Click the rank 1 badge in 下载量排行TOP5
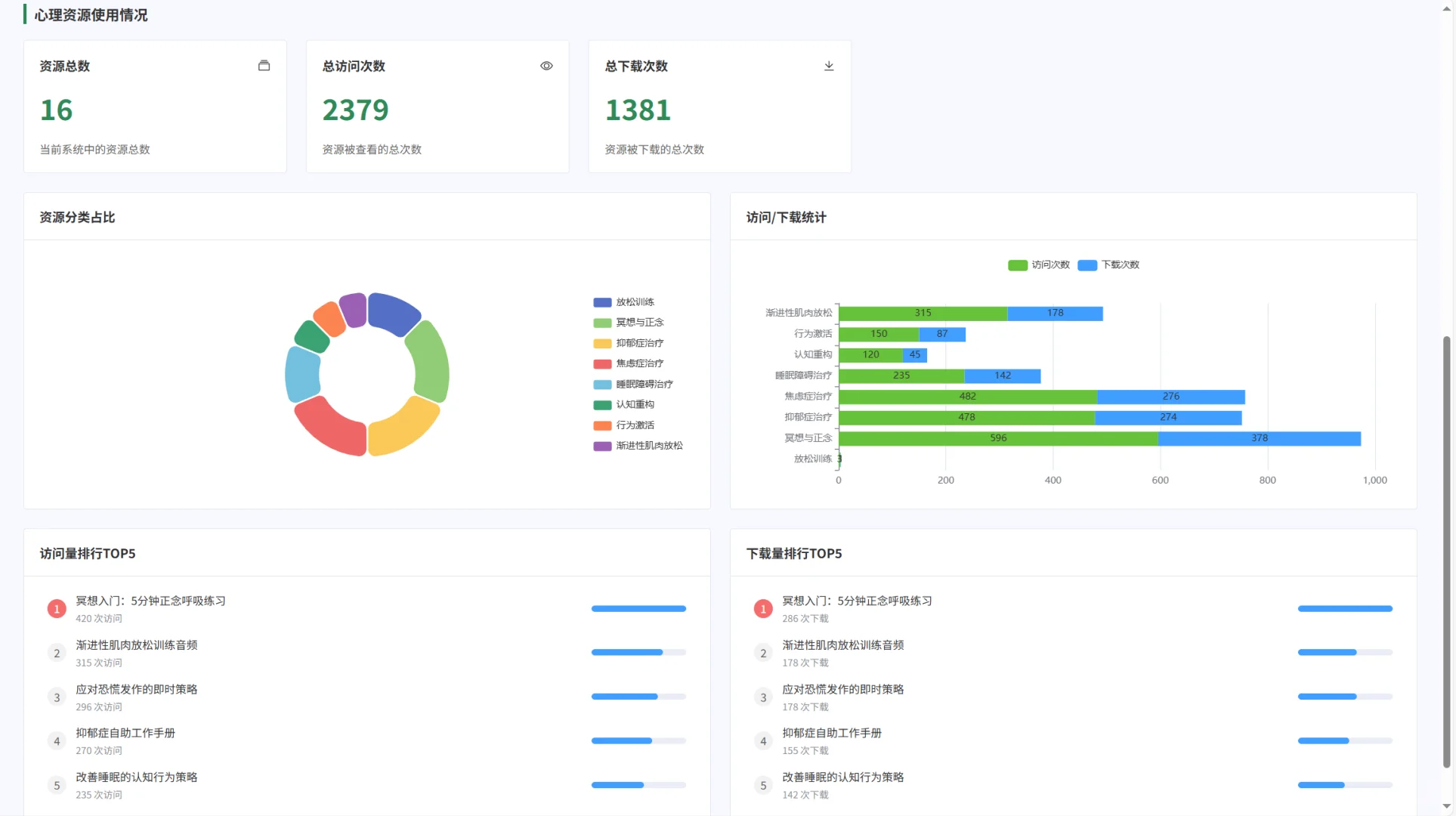 [762, 608]
